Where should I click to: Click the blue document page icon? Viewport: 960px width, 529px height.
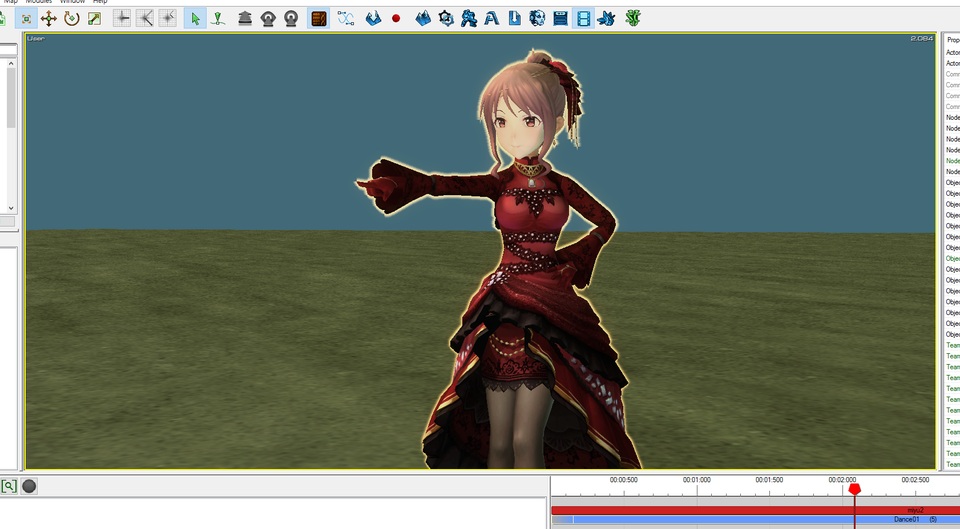click(x=514, y=18)
